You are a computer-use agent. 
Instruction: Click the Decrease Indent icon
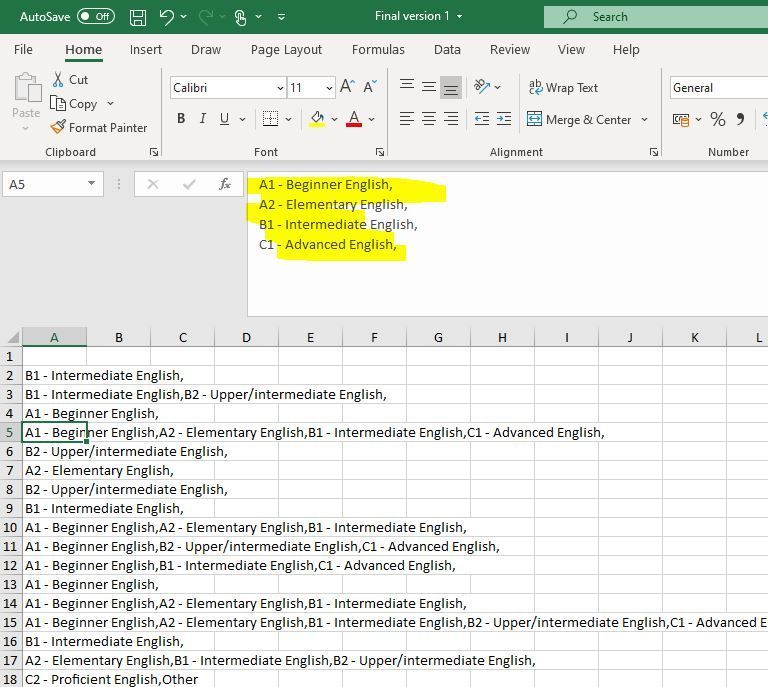click(482, 119)
